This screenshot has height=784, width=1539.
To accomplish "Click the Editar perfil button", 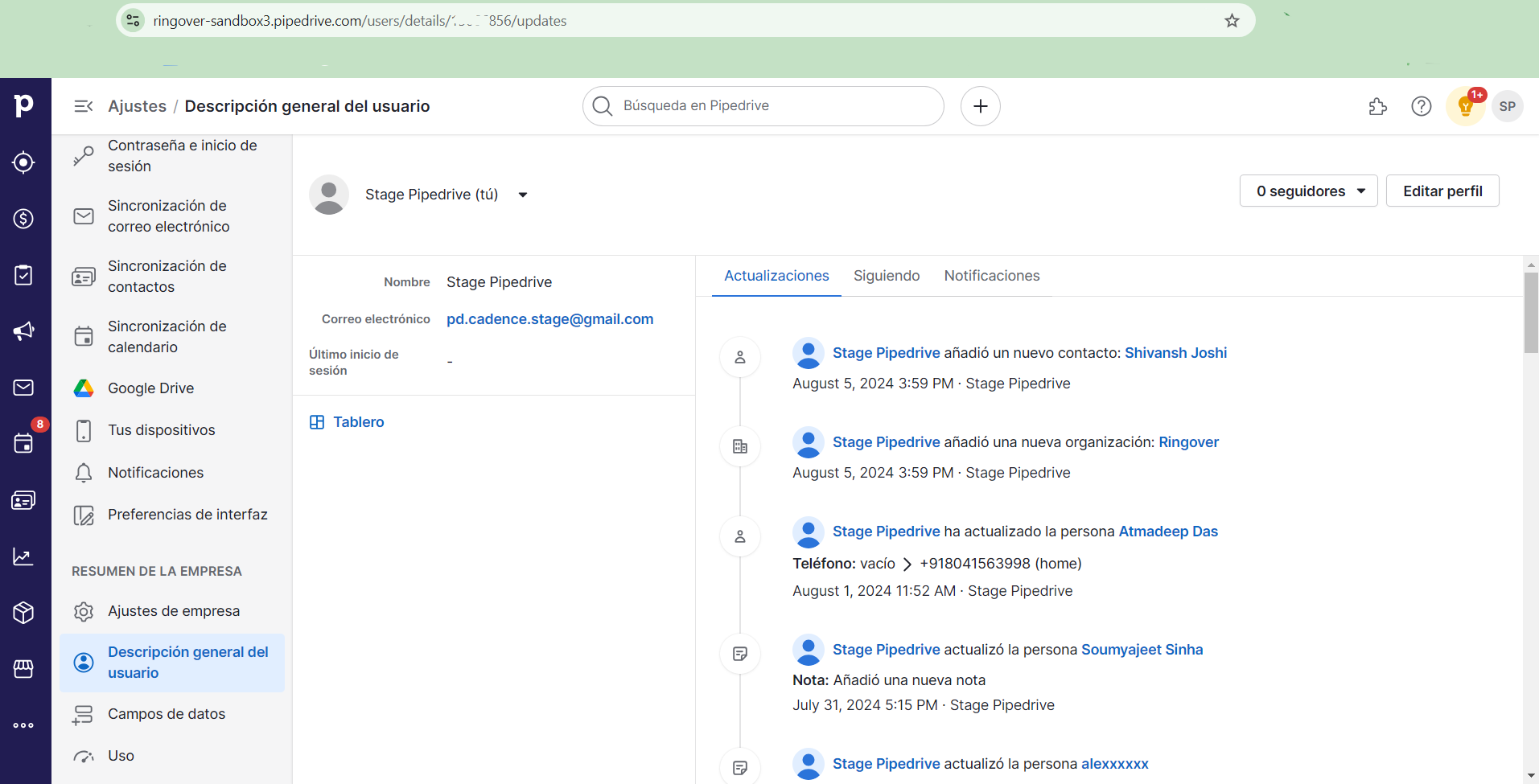I will (1442, 191).
